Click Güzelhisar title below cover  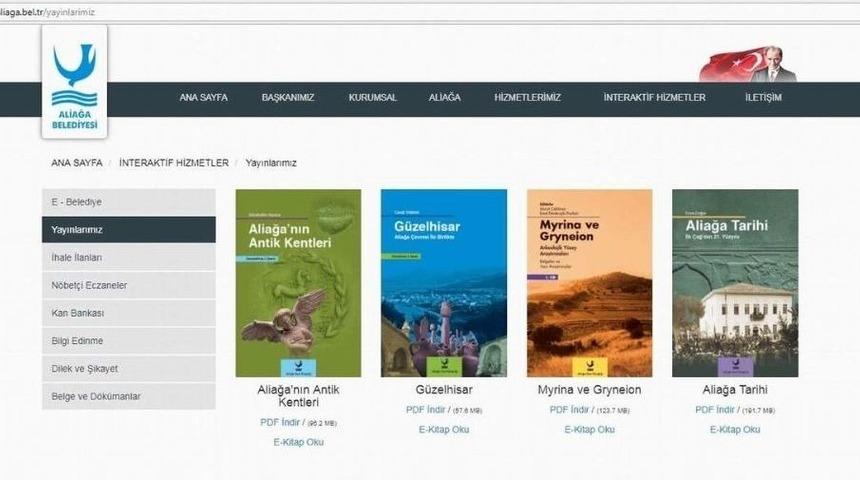point(444,389)
